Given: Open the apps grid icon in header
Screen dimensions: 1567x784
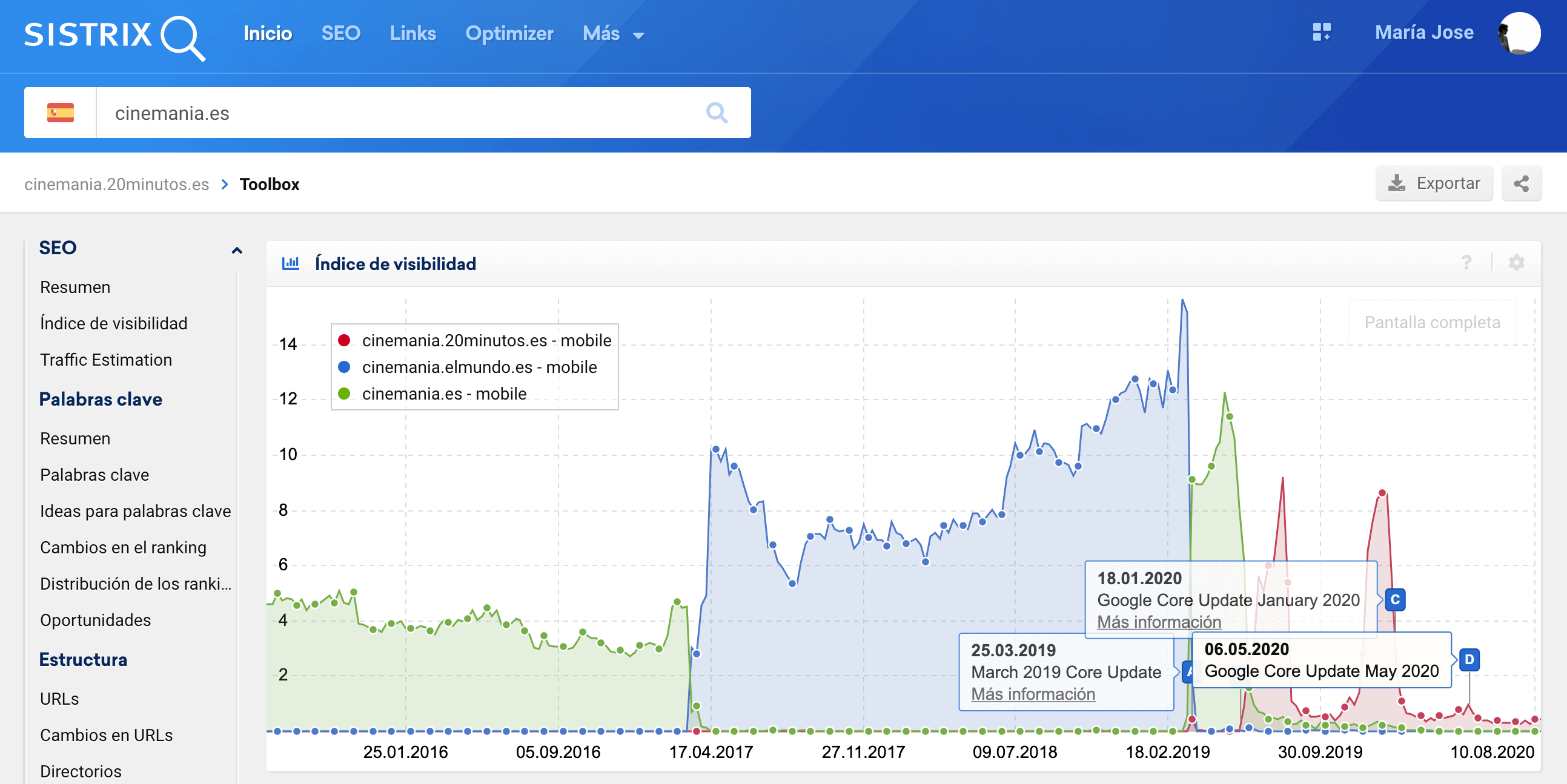Looking at the screenshot, I should [1321, 32].
